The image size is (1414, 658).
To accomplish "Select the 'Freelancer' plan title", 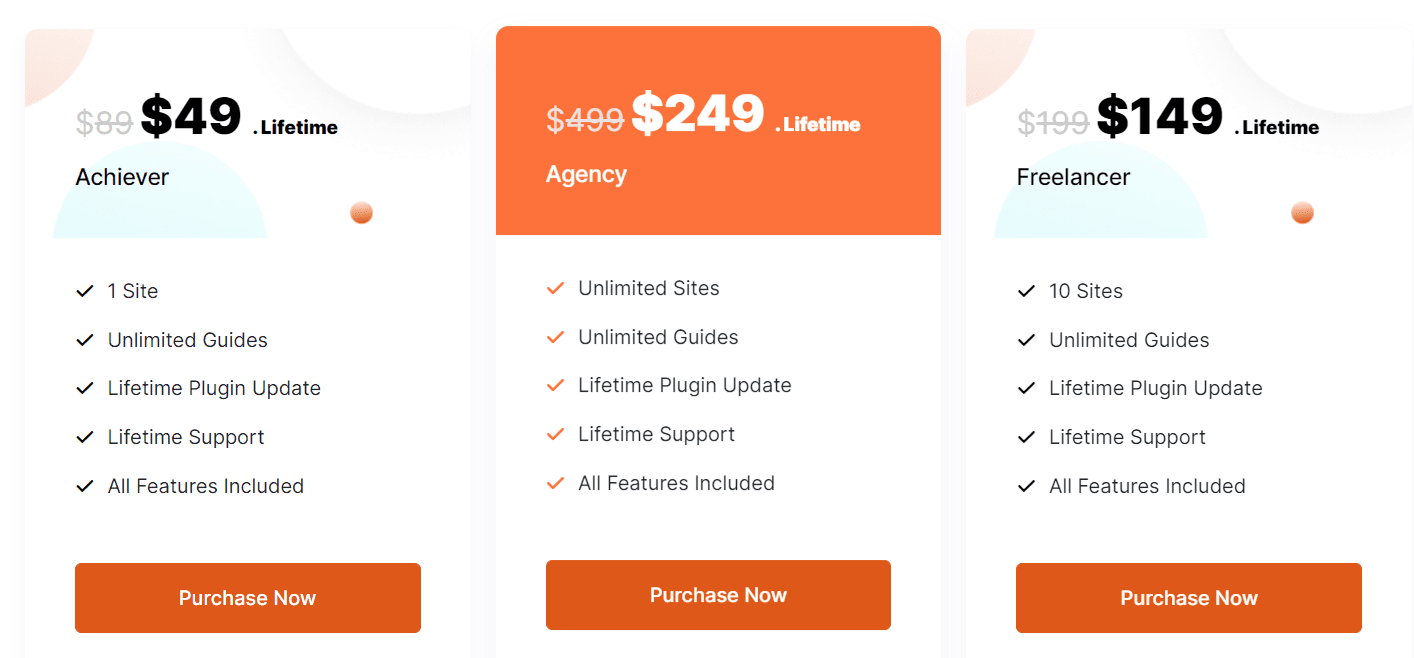I will coord(1072,177).
